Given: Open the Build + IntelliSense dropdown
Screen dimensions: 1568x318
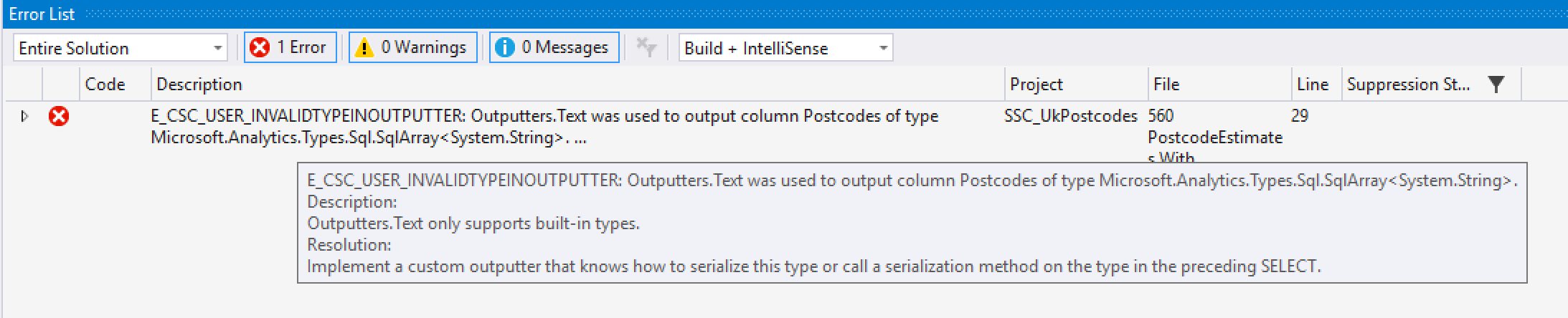Looking at the screenshot, I should click(785, 48).
